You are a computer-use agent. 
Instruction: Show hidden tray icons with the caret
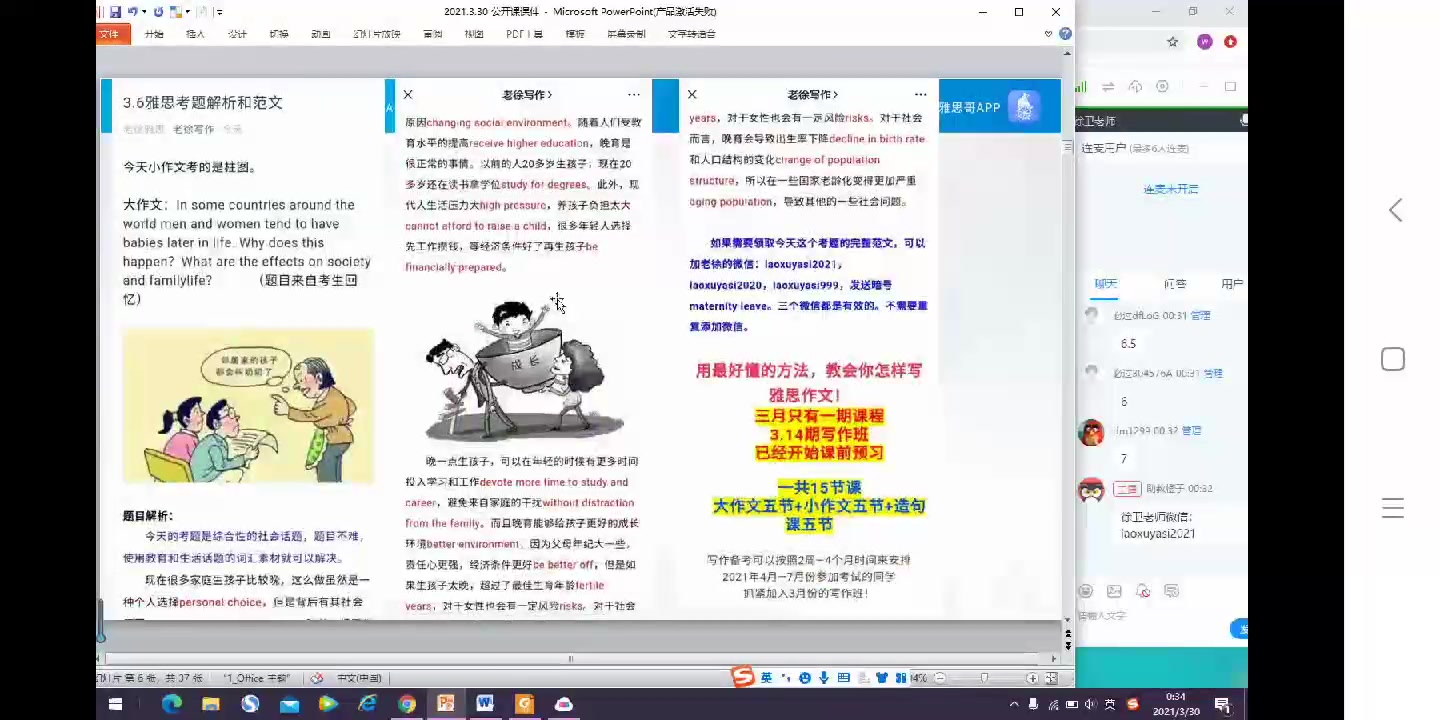pos(1015,704)
